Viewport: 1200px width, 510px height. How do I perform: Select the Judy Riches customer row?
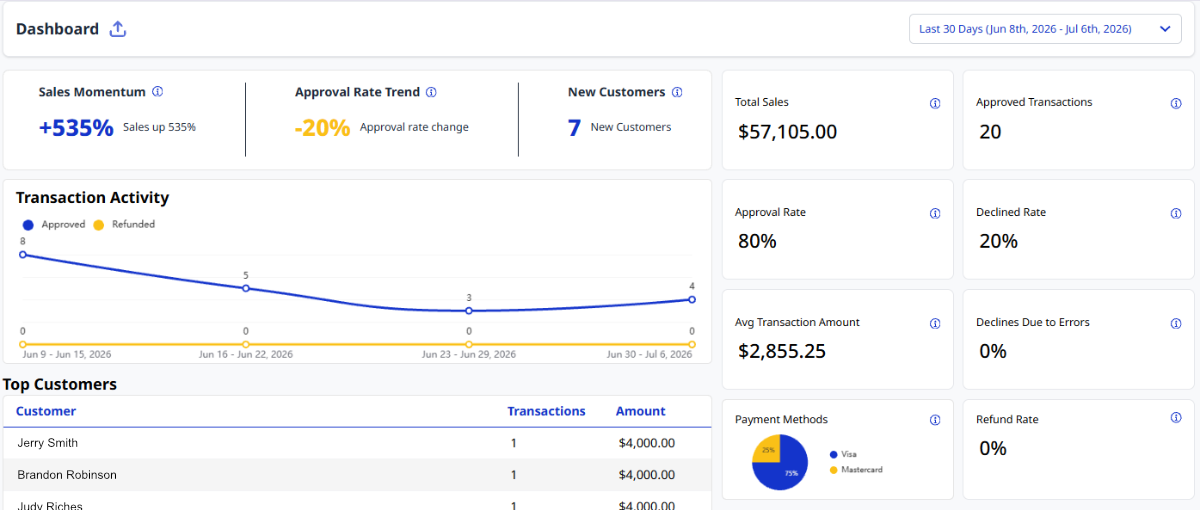click(x=357, y=503)
